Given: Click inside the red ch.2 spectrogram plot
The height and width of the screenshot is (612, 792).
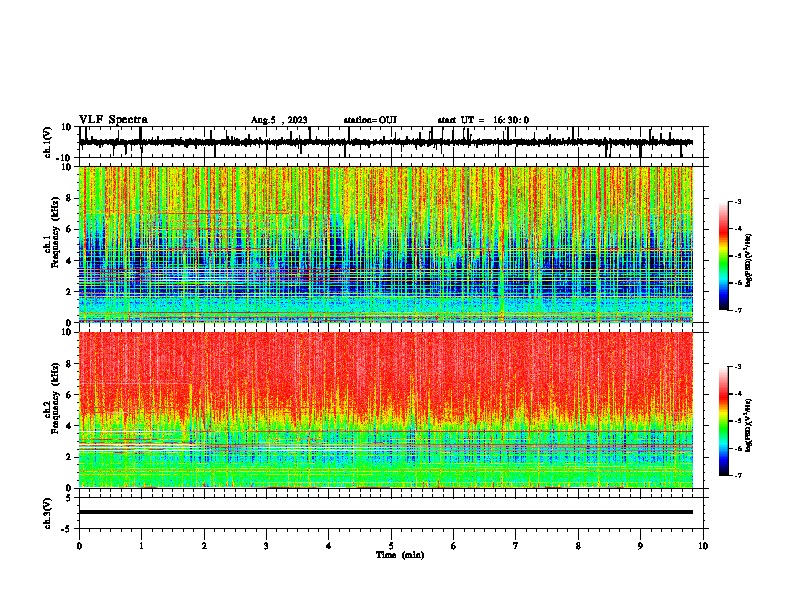Looking at the screenshot, I should coord(386,410).
